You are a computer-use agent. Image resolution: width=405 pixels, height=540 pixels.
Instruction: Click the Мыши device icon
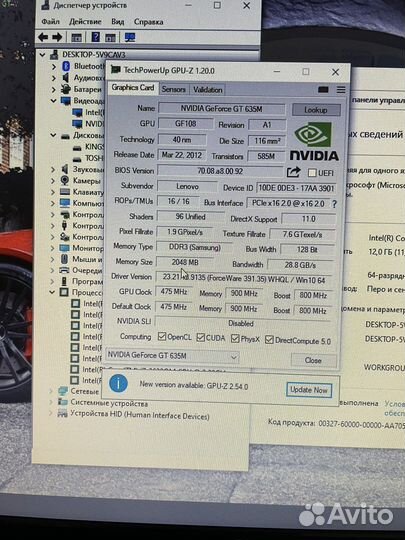click(64, 259)
